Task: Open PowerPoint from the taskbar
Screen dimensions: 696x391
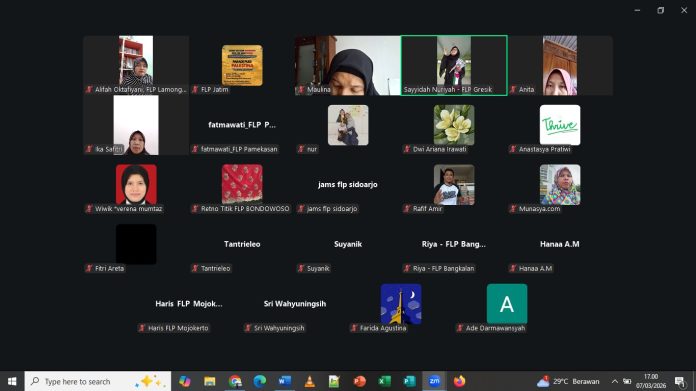Action: (x=360, y=381)
